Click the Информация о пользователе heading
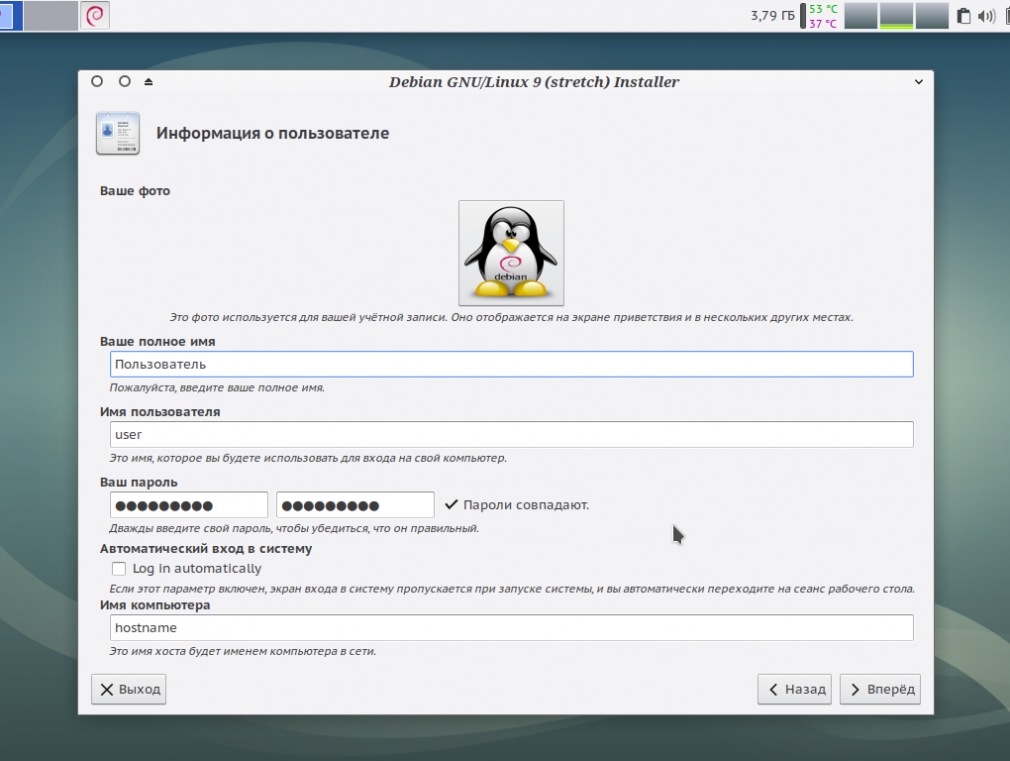 (272, 133)
